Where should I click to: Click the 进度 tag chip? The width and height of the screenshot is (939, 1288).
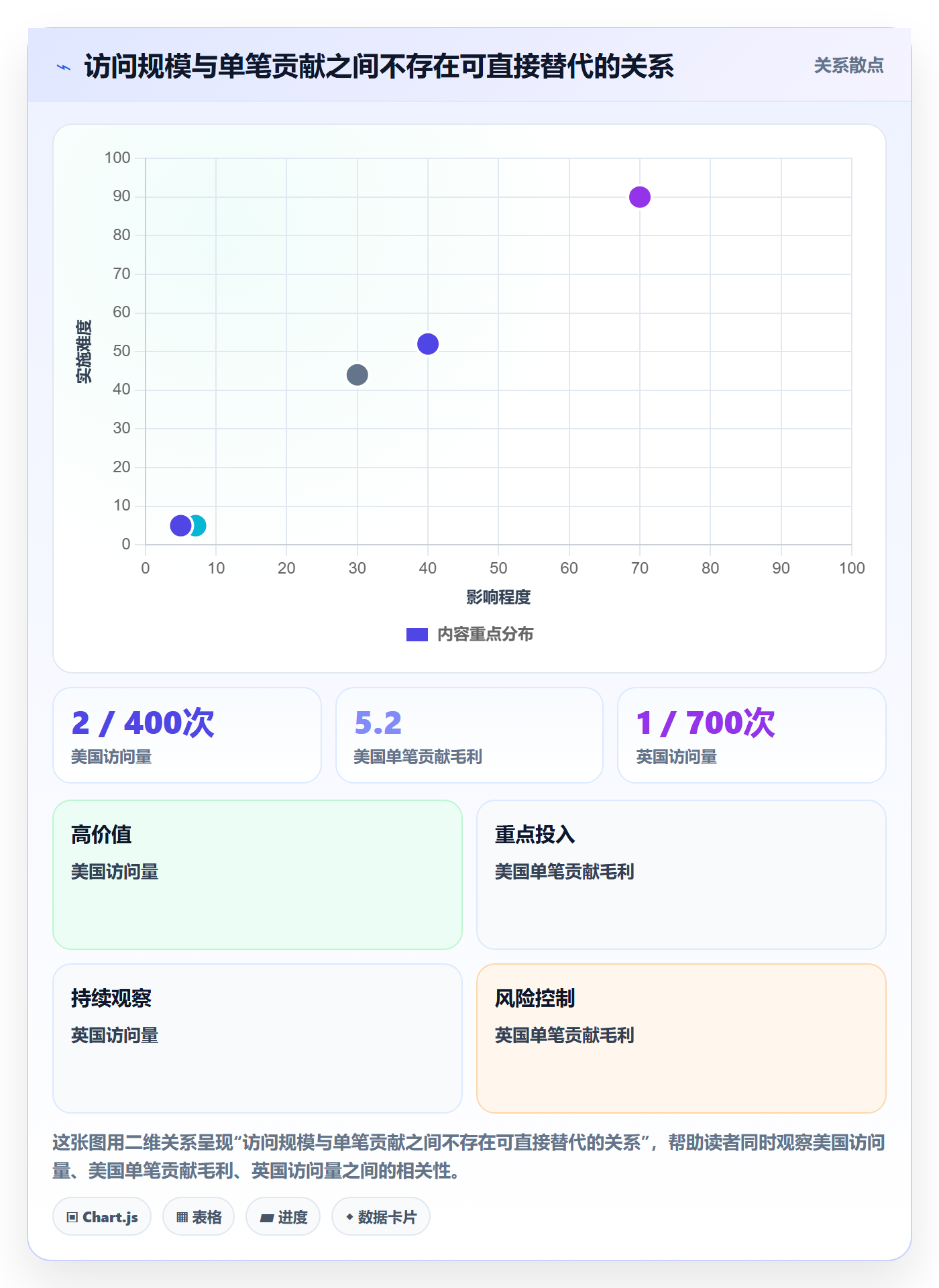pos(283,1217)
